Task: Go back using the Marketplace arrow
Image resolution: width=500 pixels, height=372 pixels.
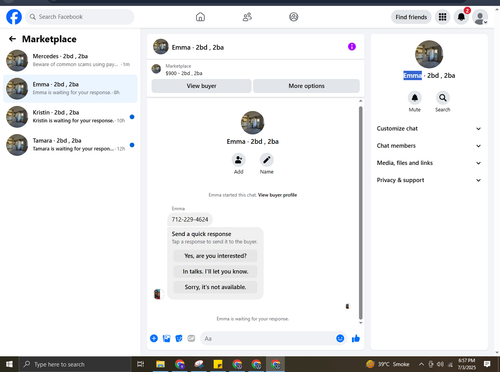Action: [x=12, y=39]
